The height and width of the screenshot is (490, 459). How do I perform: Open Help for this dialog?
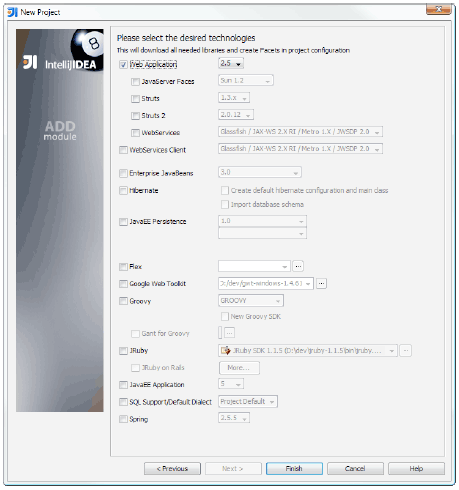click(416, 468)
